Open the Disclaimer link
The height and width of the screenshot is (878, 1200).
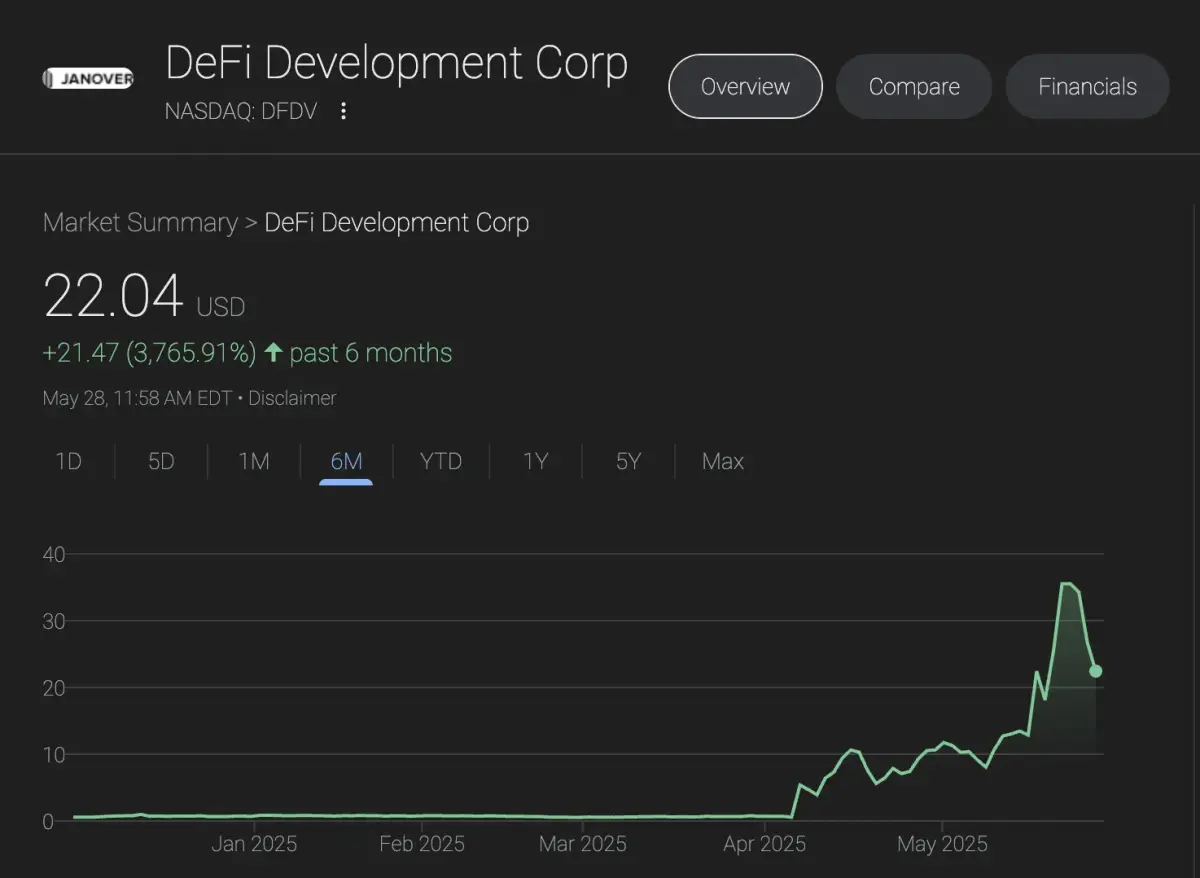pos(292,398)
